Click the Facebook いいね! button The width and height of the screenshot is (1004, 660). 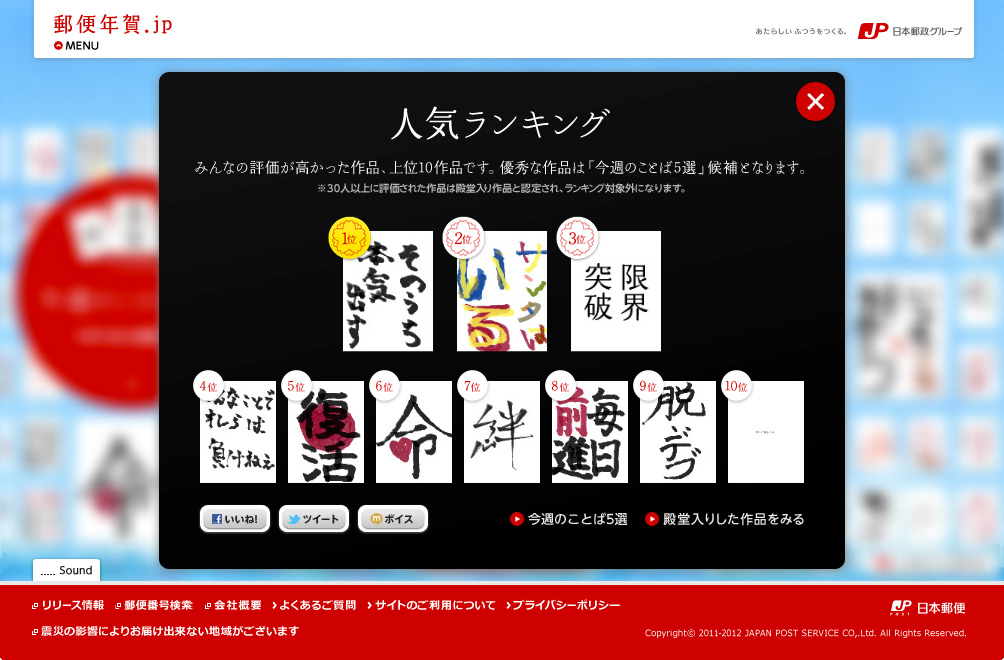coord(235,519)
